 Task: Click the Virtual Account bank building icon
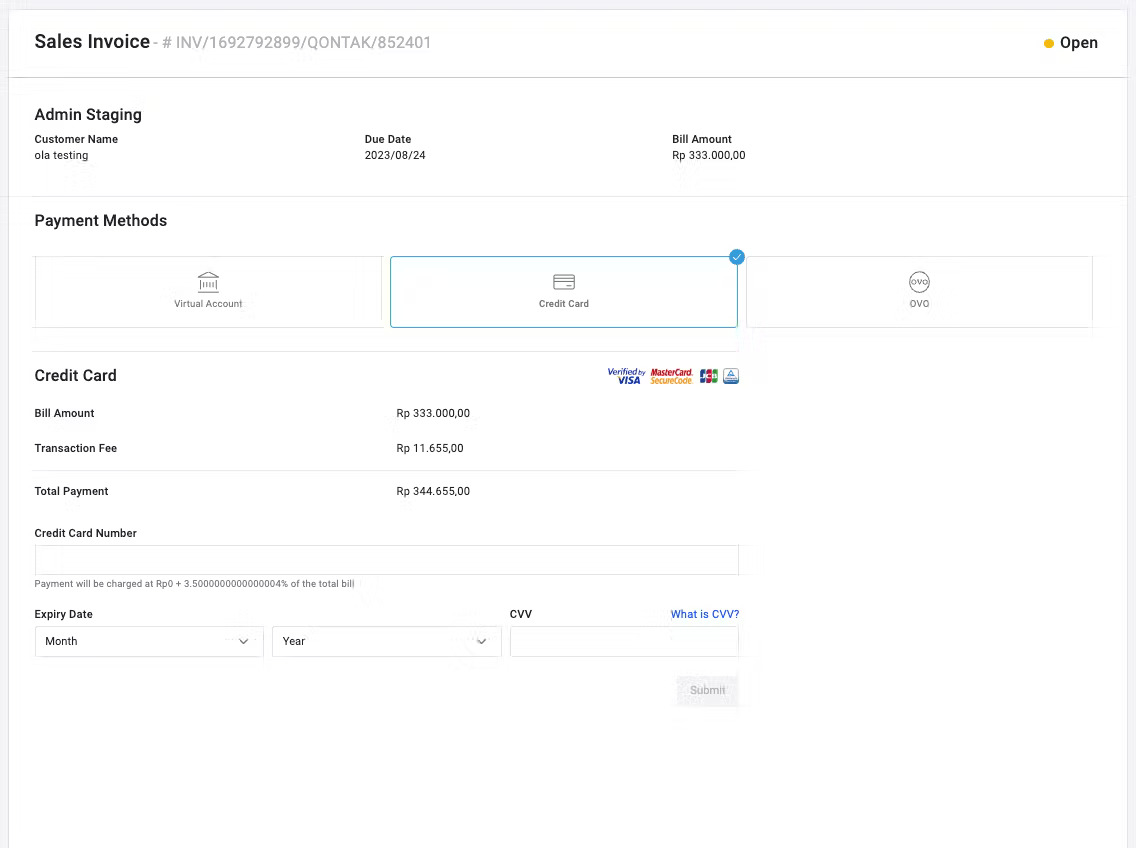click(x=208, y=281)
